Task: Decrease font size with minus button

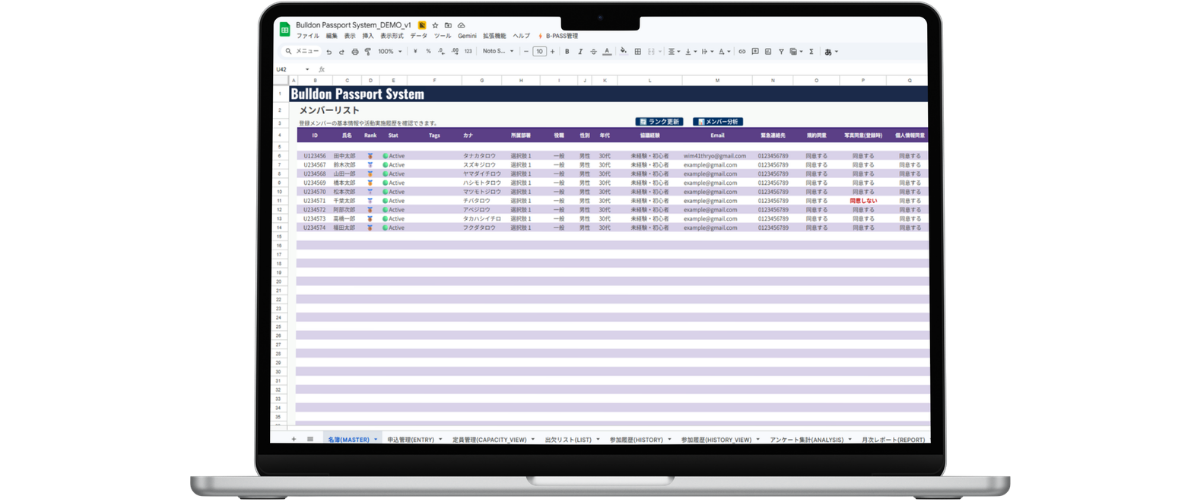Action: coord(526,51)
